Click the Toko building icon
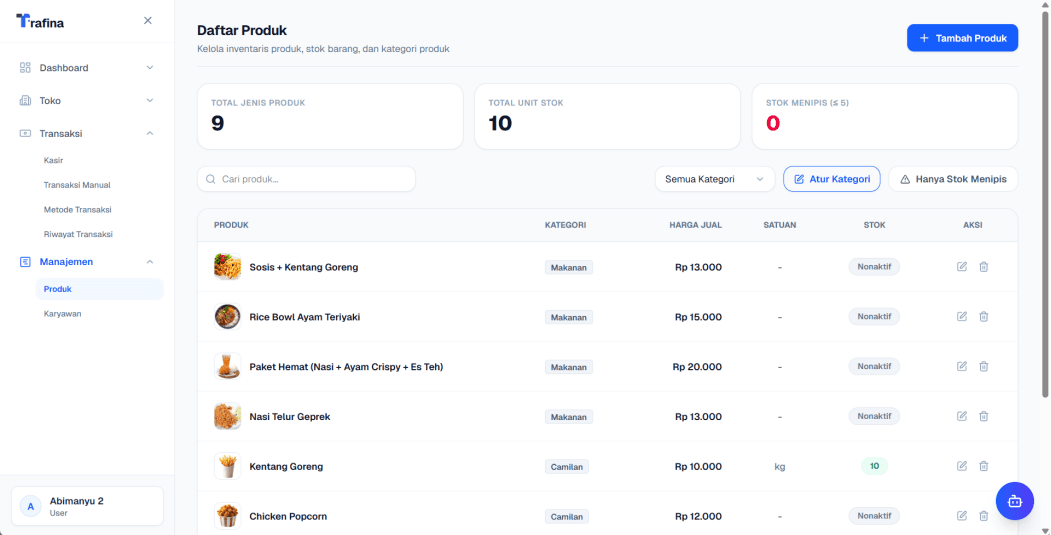The width and height of the screenshot is (1051, 535). [25, 101]
